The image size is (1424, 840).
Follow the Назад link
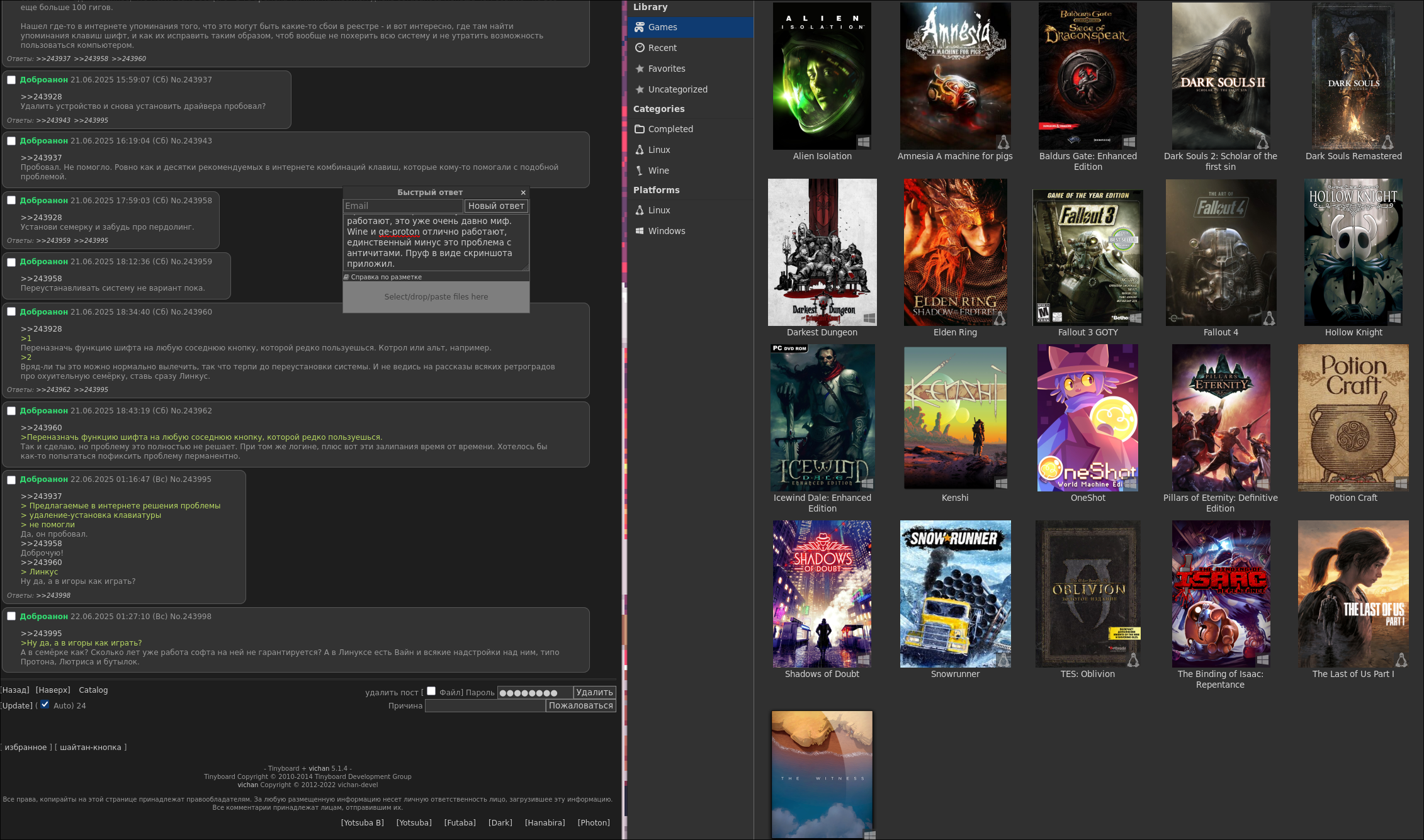point(15,690)
